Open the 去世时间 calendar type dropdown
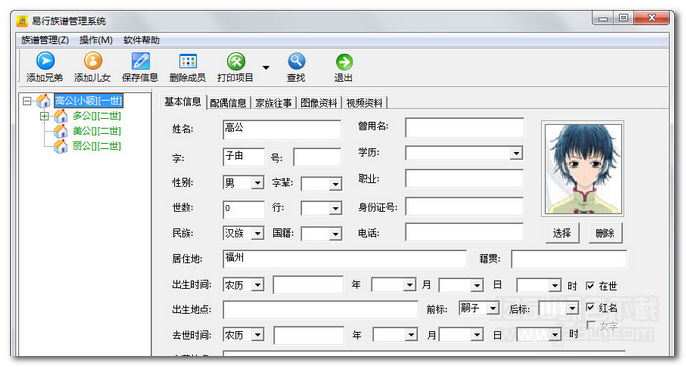This screenshot has width=686, height=367. (x=258, y=335)
